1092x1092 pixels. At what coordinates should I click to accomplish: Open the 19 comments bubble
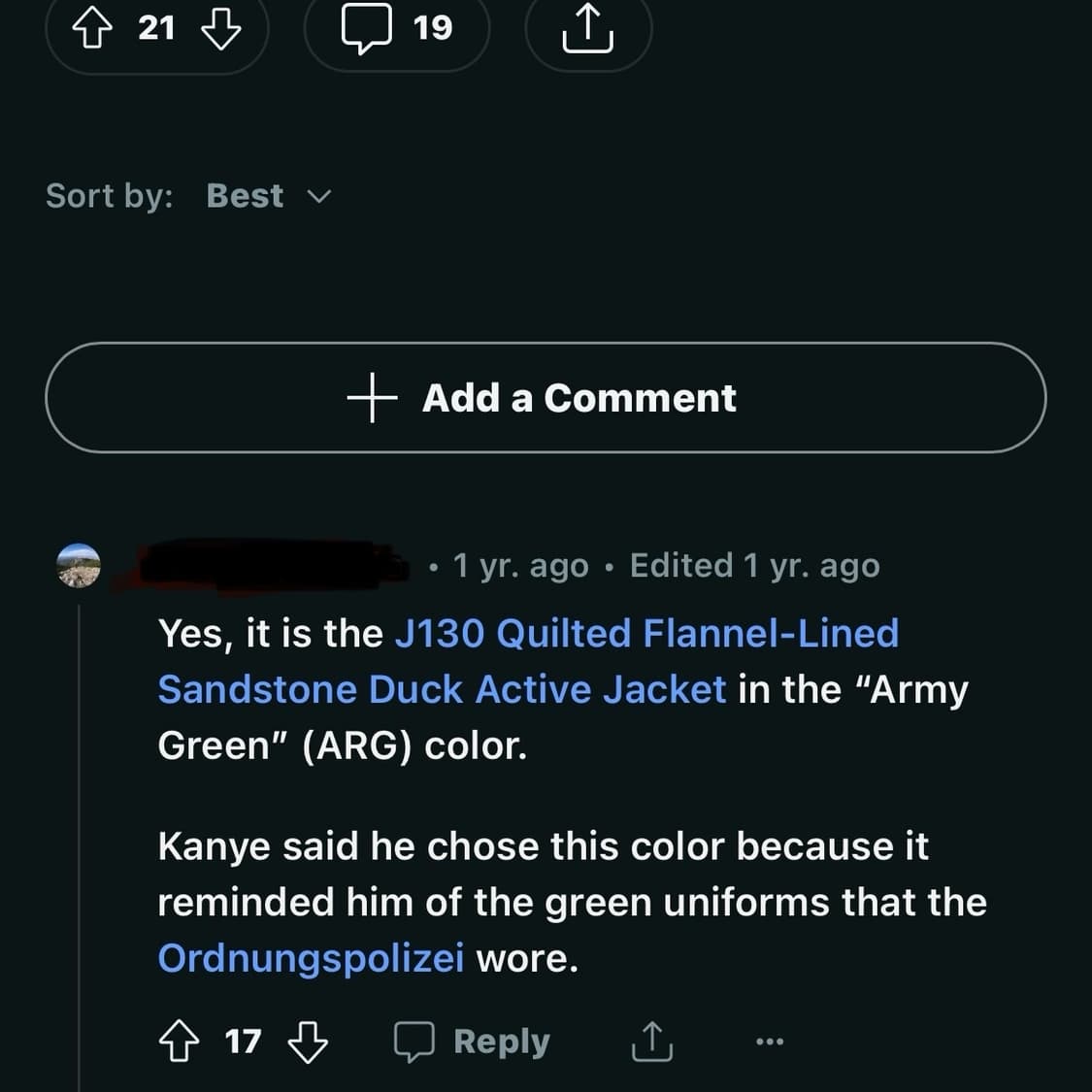(397, 29)
